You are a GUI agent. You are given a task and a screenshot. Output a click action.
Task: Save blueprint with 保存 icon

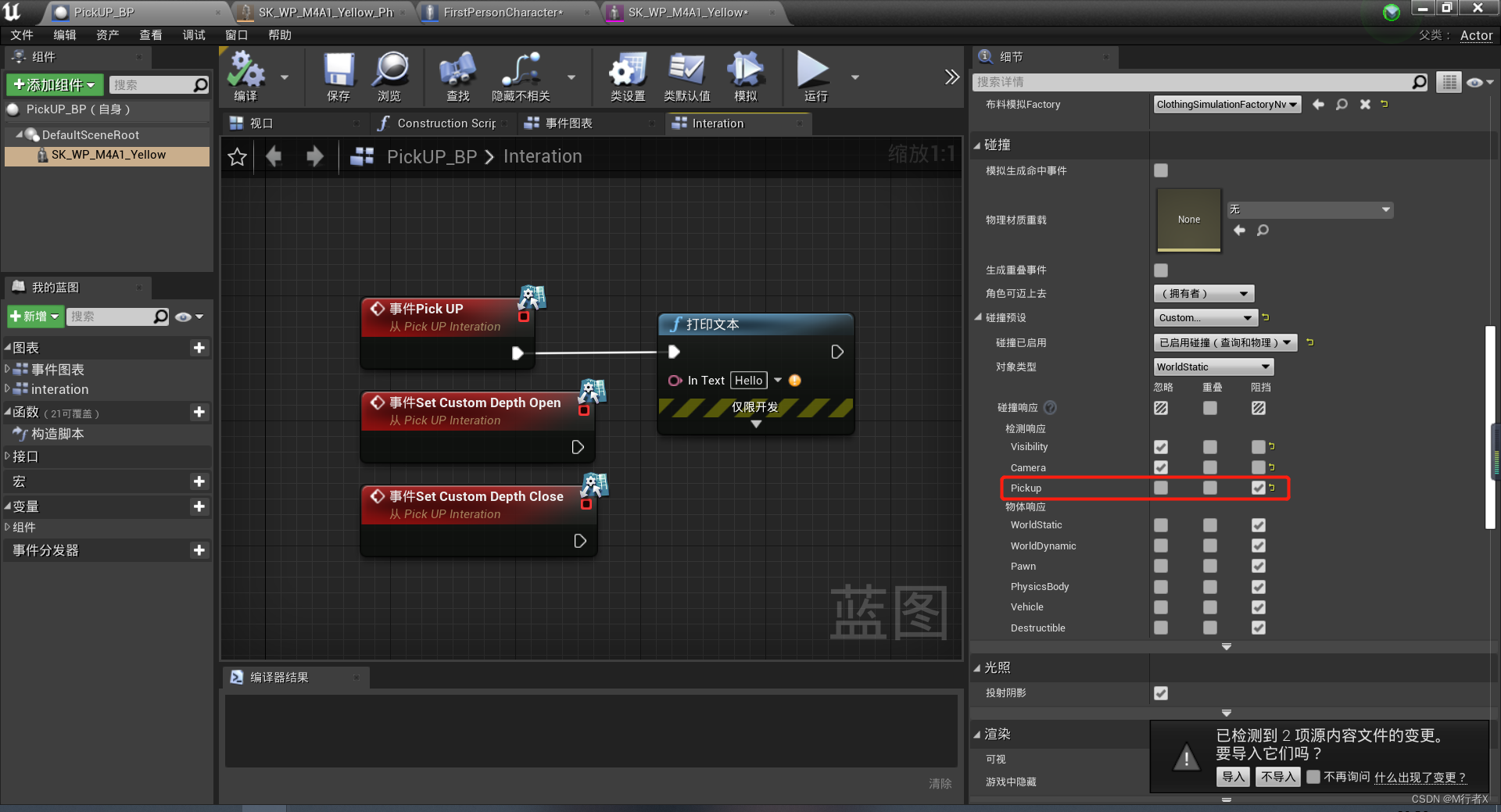tap(339, 76)
